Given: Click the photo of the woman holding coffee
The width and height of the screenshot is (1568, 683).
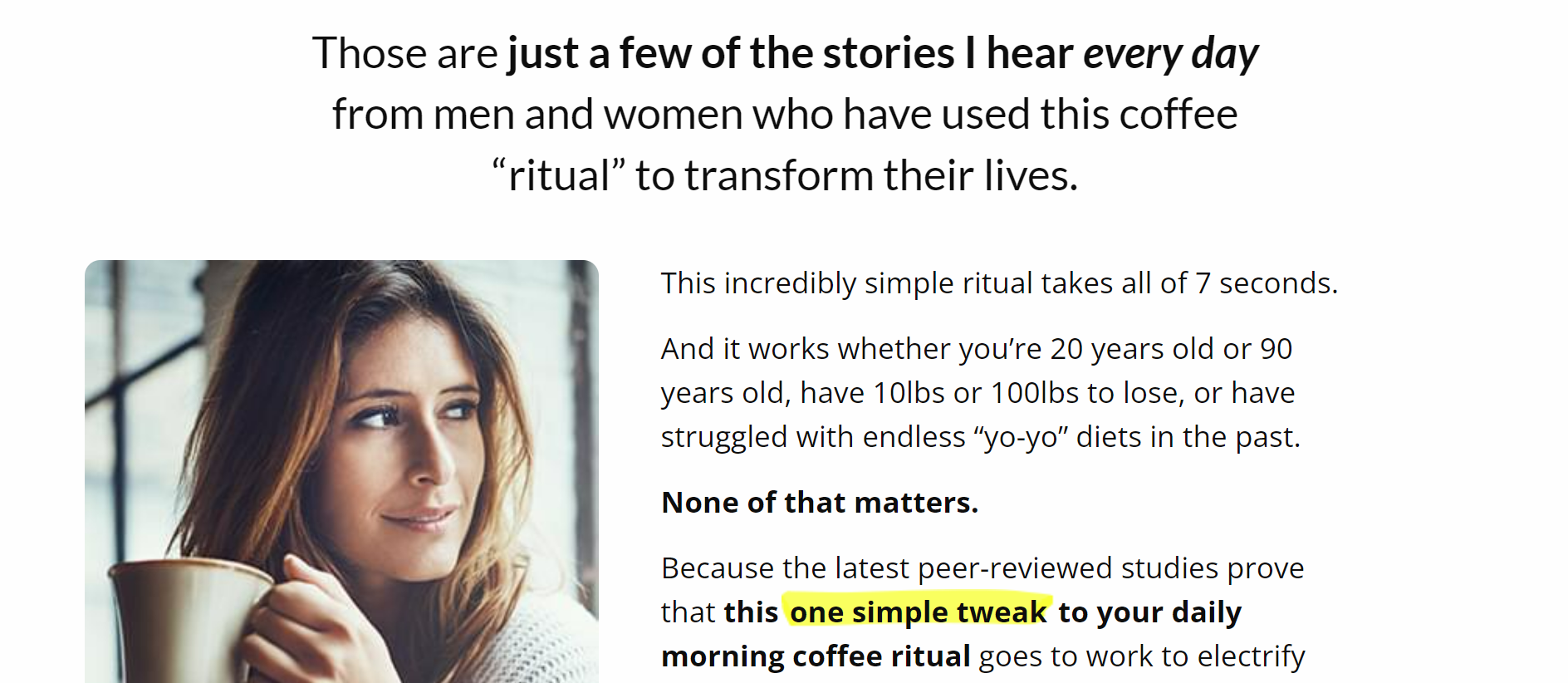Looking at the screenshot, I should tap(341, 471).
